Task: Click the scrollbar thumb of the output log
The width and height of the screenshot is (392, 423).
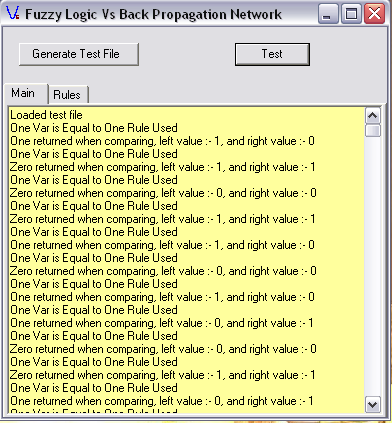Action: [x=372, y=130]
